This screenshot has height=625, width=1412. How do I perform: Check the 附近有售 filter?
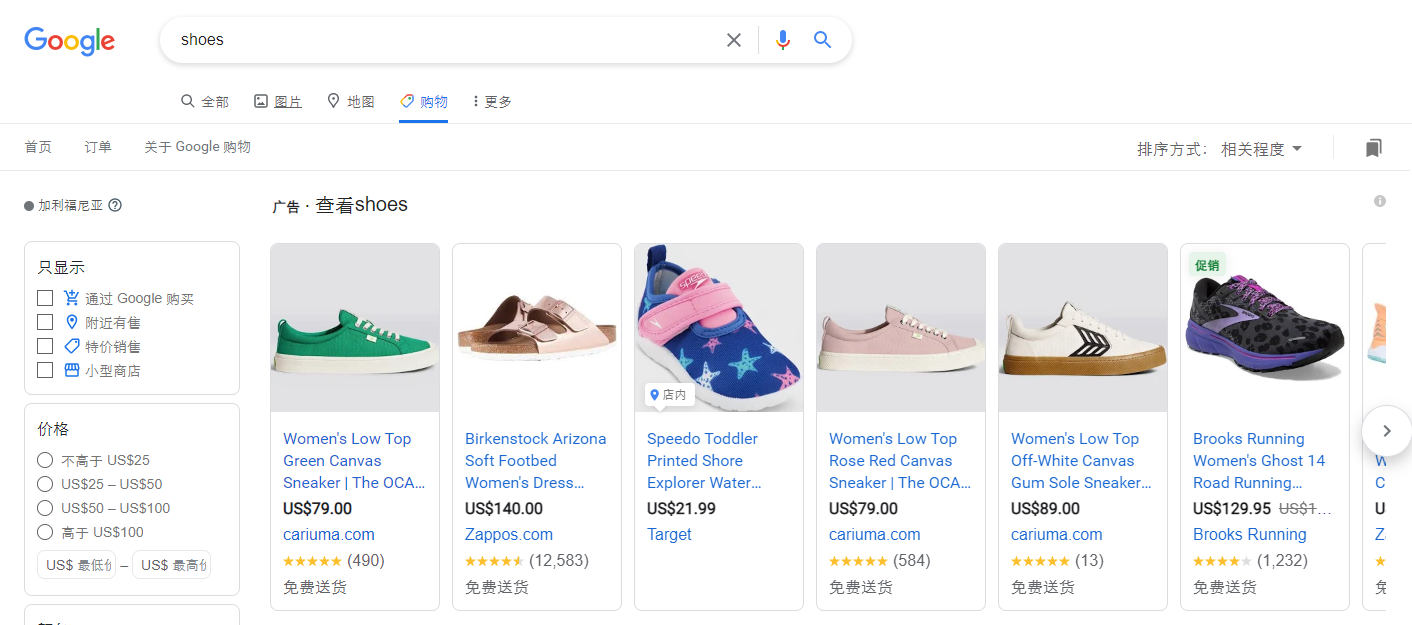click(45, 321)
